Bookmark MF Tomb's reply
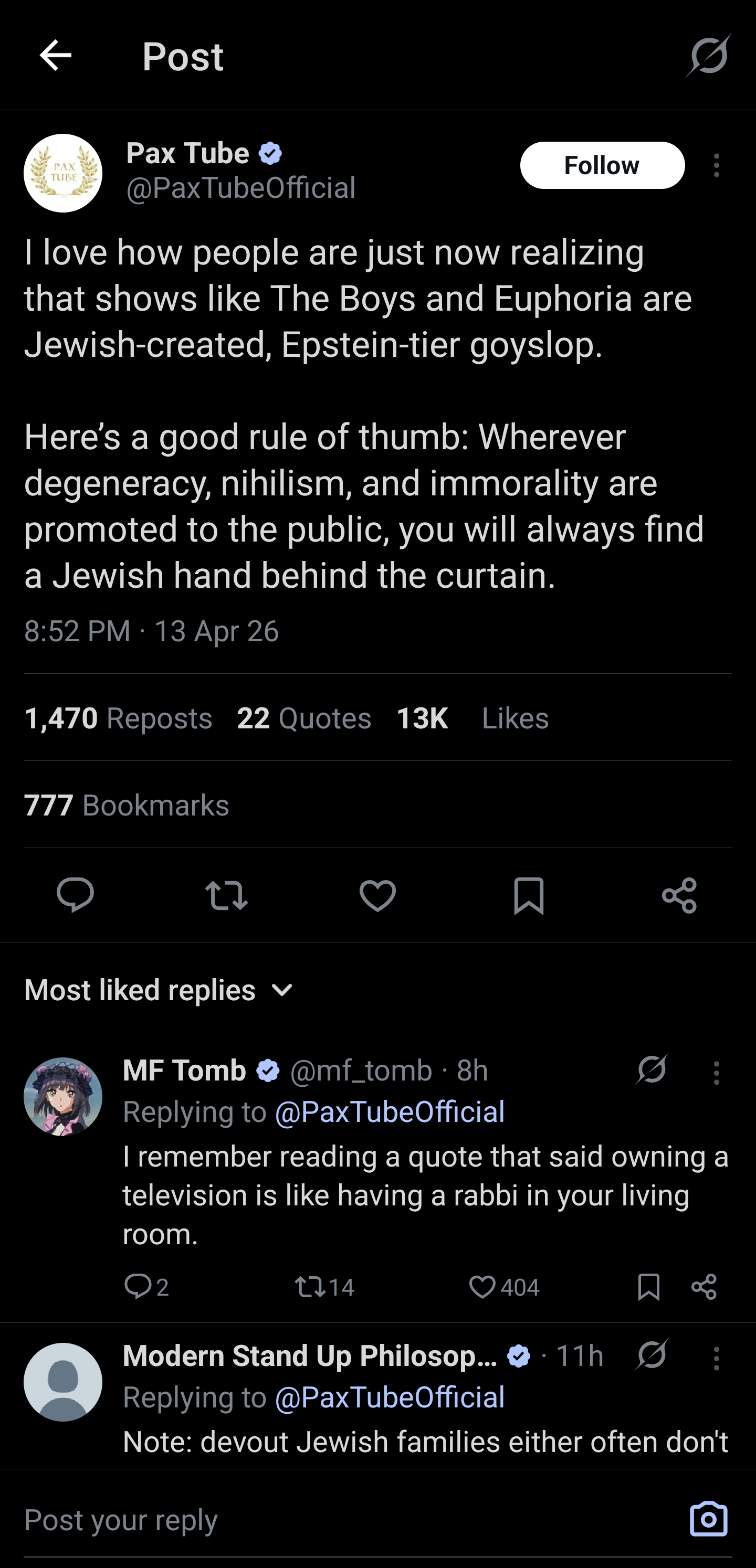The height and width of the screenshot is (1568, 756). click(649, 1287)
